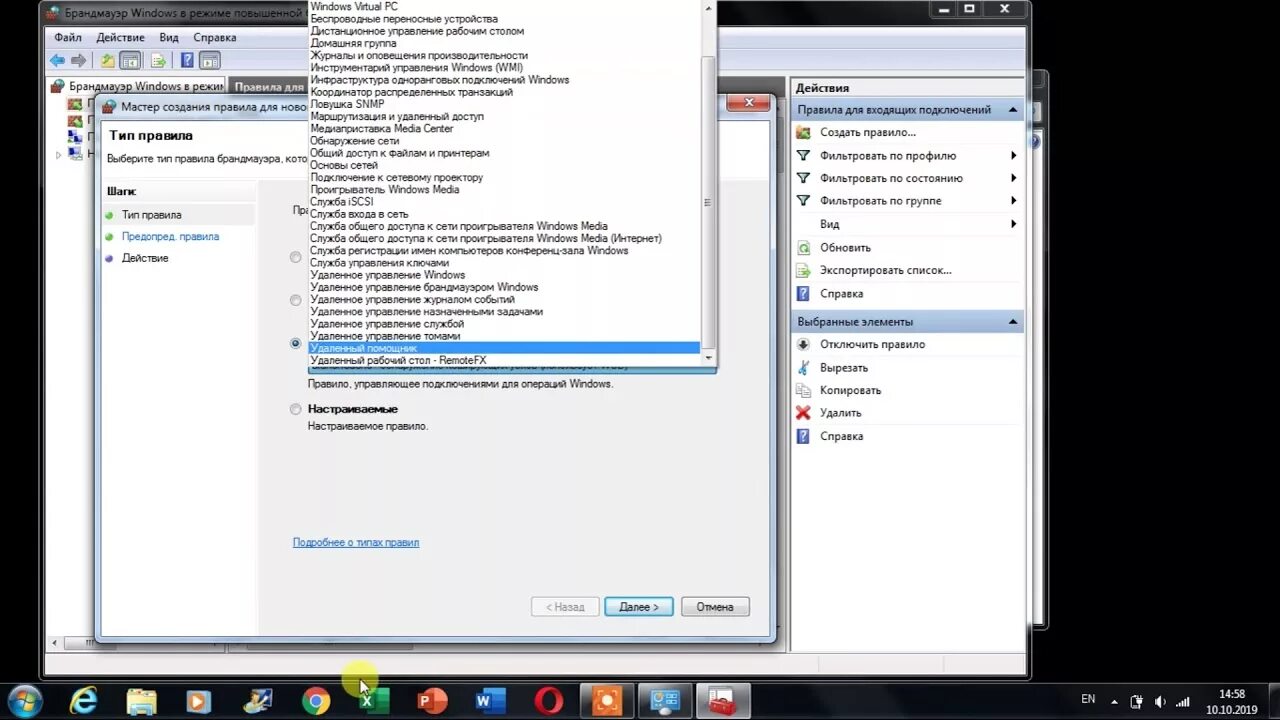Image resolution: width=1280 pixels, height=720 pixels.
Task: Open the Действие menu
Action: 120,37
